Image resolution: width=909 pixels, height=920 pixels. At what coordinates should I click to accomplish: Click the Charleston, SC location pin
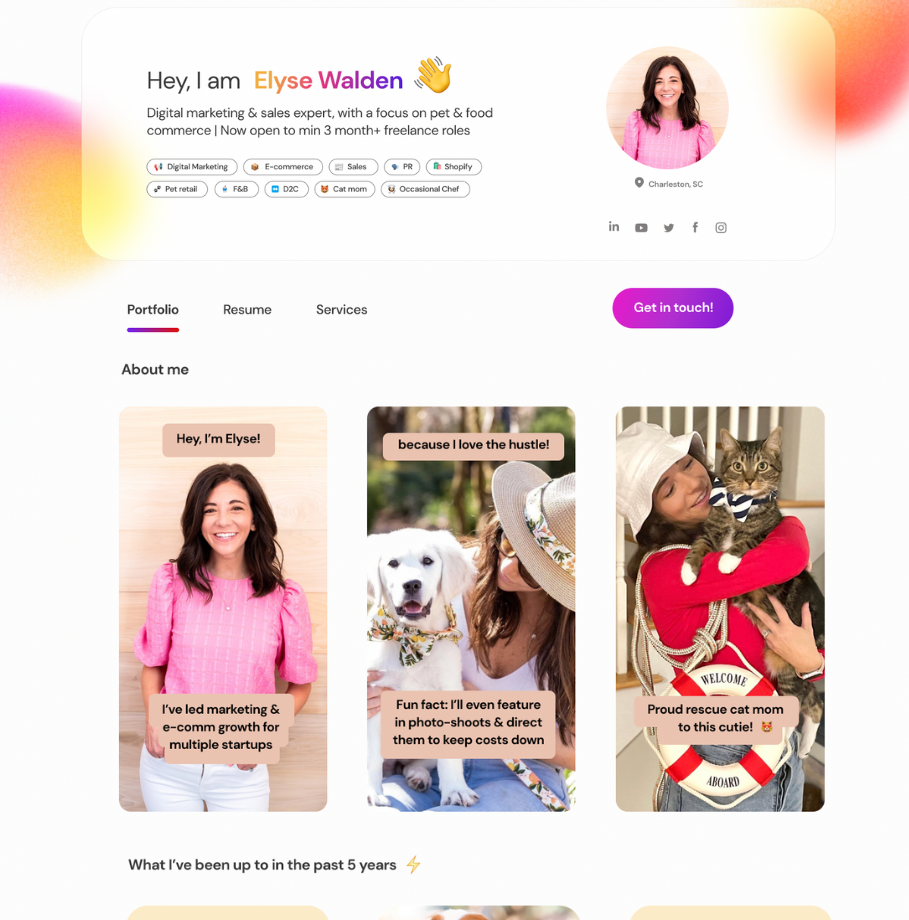[639, 183]
